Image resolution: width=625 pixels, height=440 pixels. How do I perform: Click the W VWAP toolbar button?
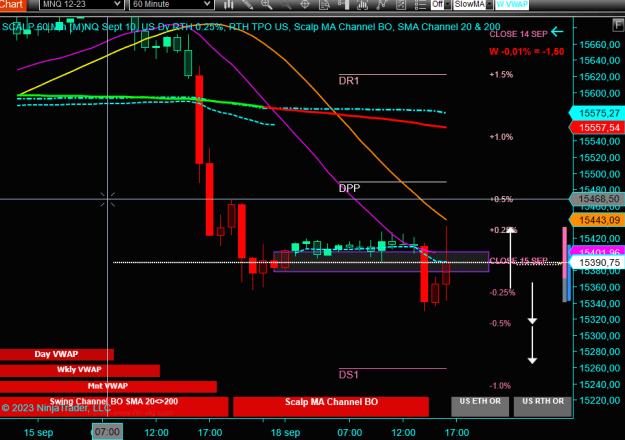click(x=512, y=4)
